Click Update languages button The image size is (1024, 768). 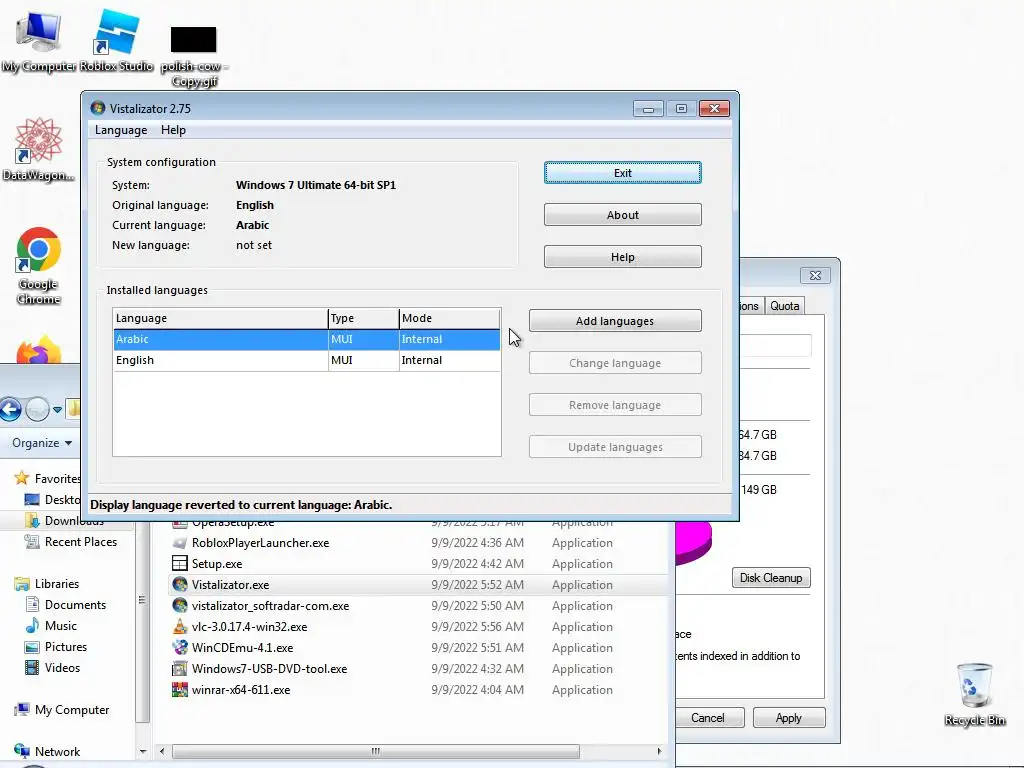pyautogui.click(x=615, y=447)
